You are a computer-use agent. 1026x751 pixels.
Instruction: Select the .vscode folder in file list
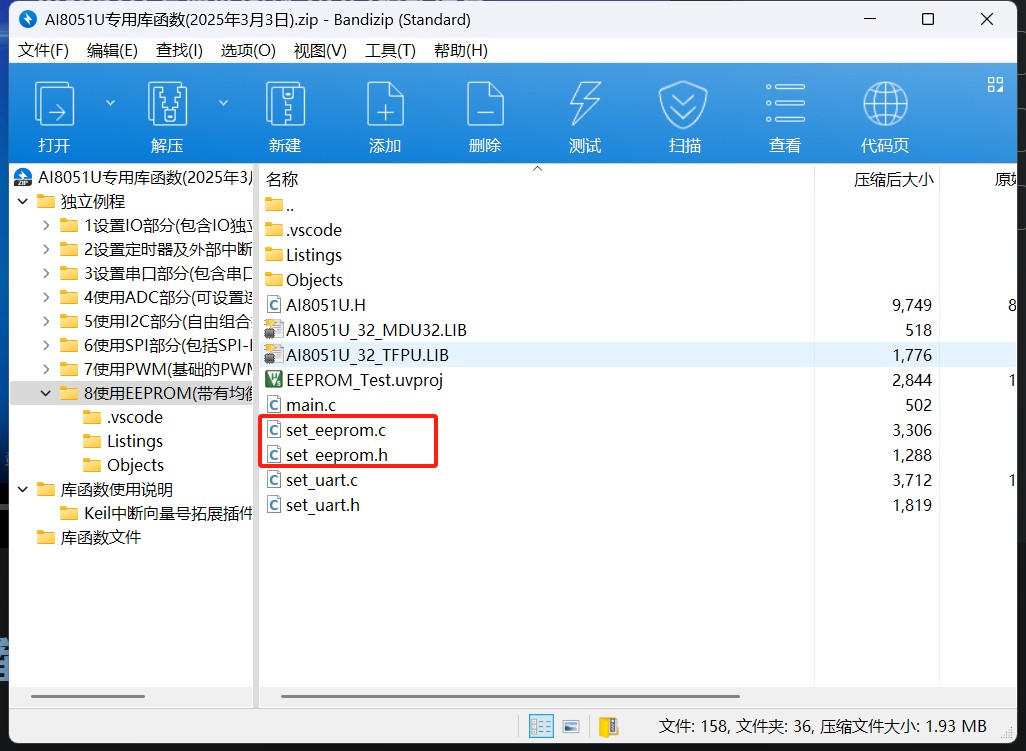pos(303,230)
